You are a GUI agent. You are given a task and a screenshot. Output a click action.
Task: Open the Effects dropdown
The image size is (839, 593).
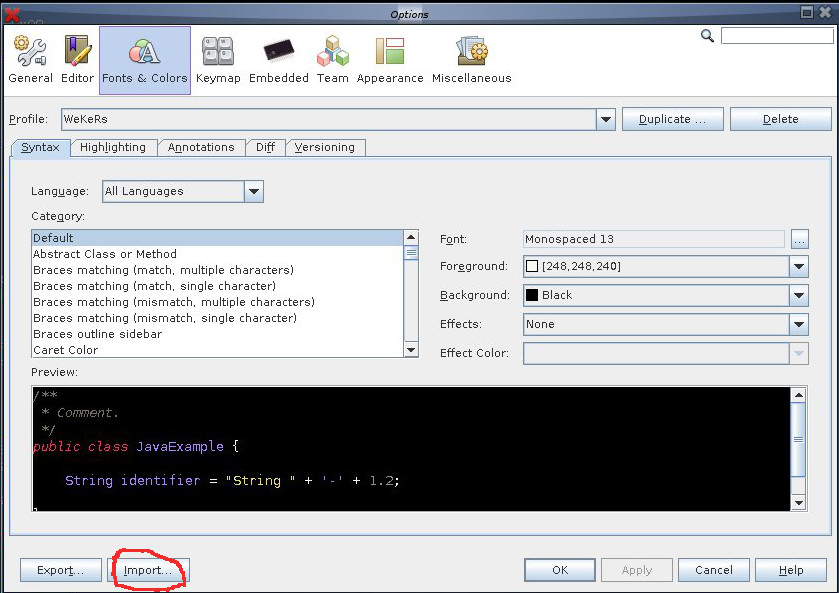pos(797,324)
